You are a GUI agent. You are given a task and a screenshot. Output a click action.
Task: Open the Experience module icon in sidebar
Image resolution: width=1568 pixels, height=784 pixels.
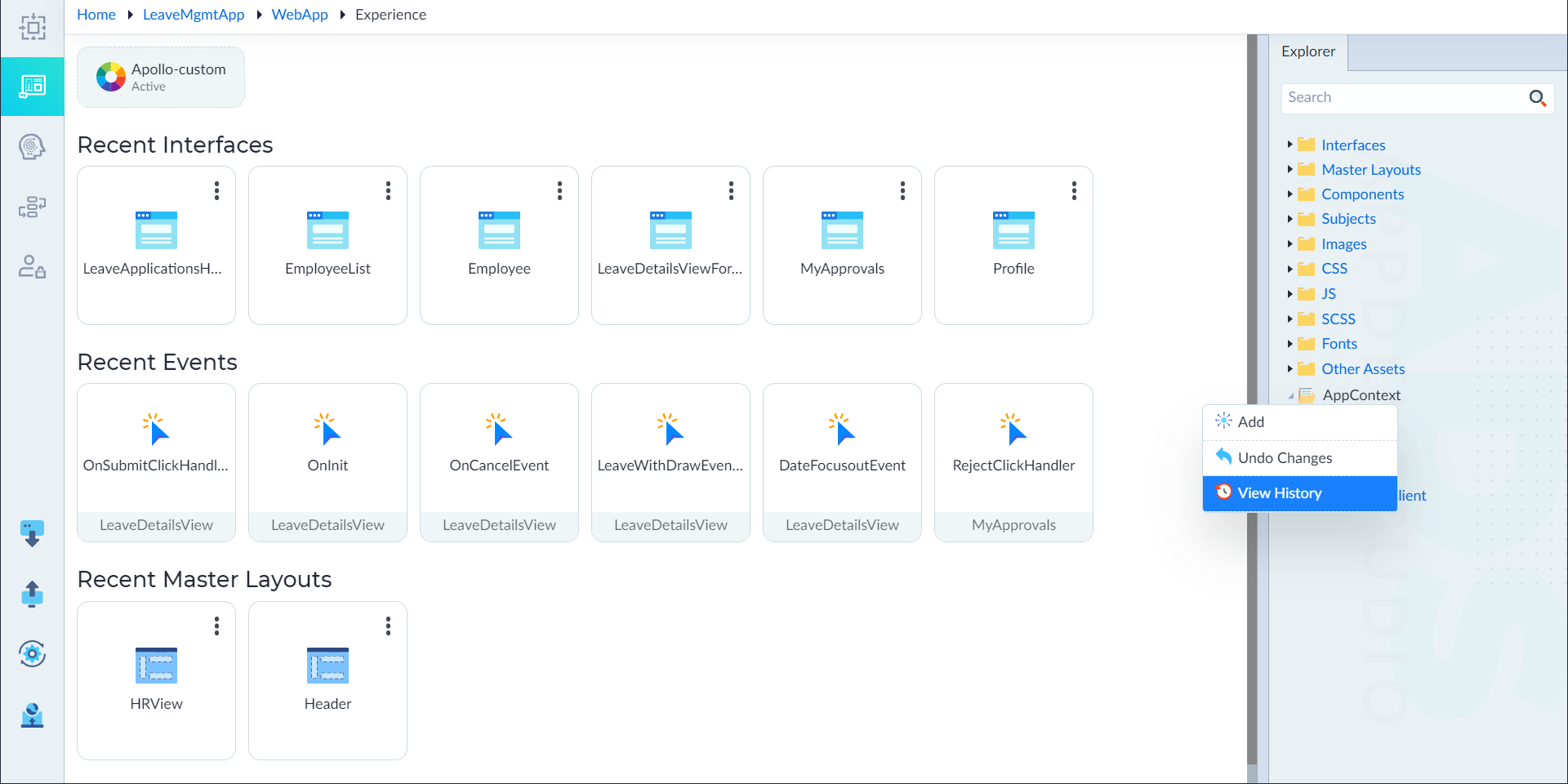(x=32, y=87)
